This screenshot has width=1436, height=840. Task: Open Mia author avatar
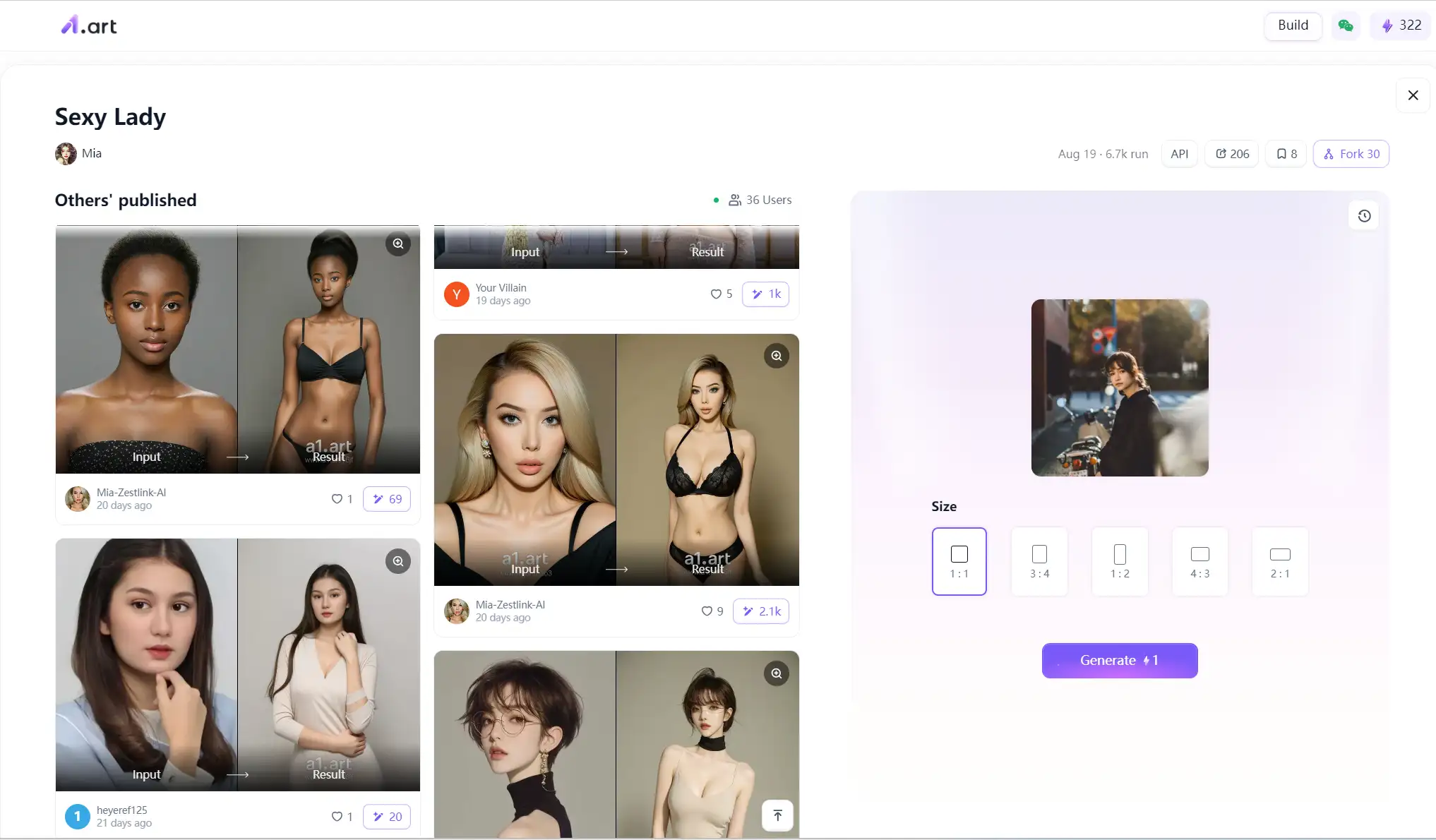coord(66,154)
